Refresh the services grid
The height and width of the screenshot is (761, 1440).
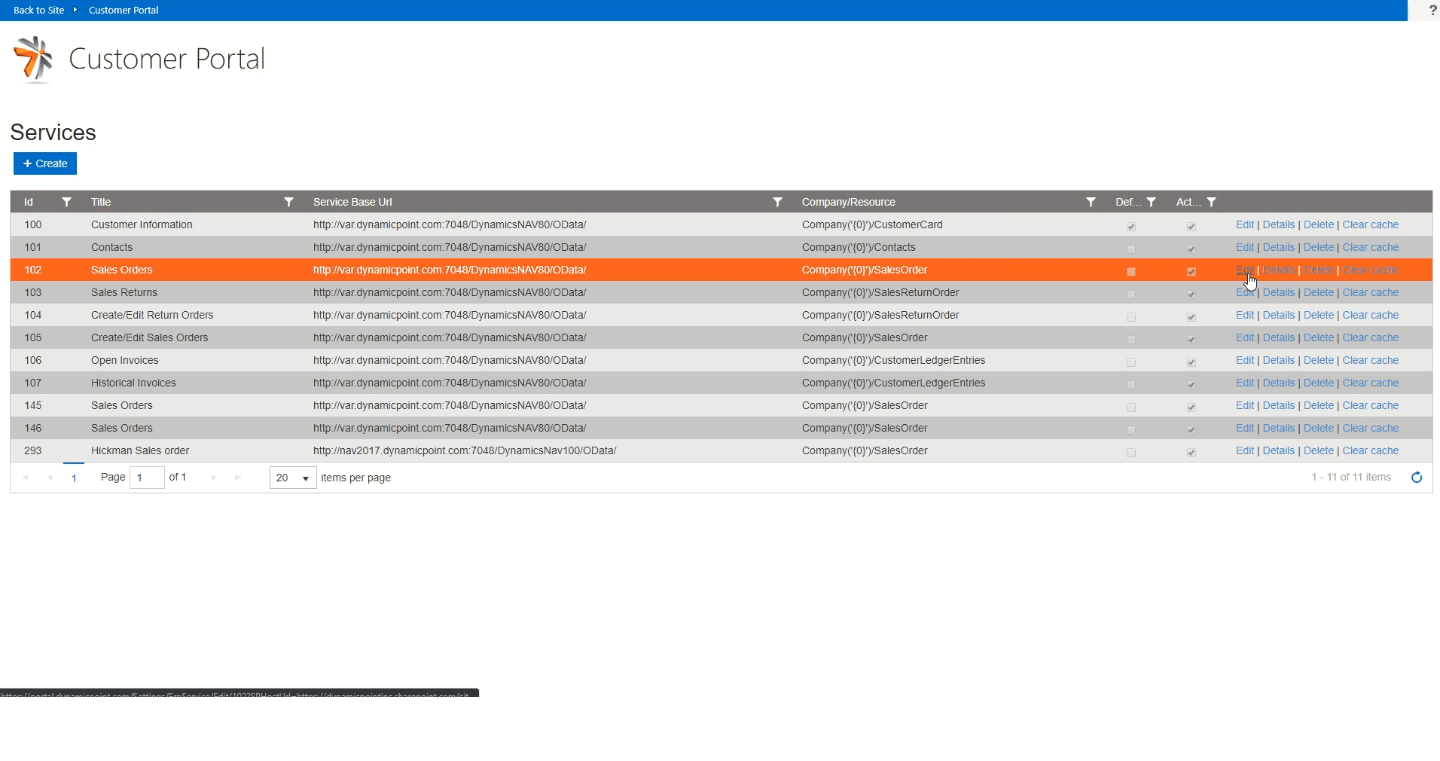1416,478
